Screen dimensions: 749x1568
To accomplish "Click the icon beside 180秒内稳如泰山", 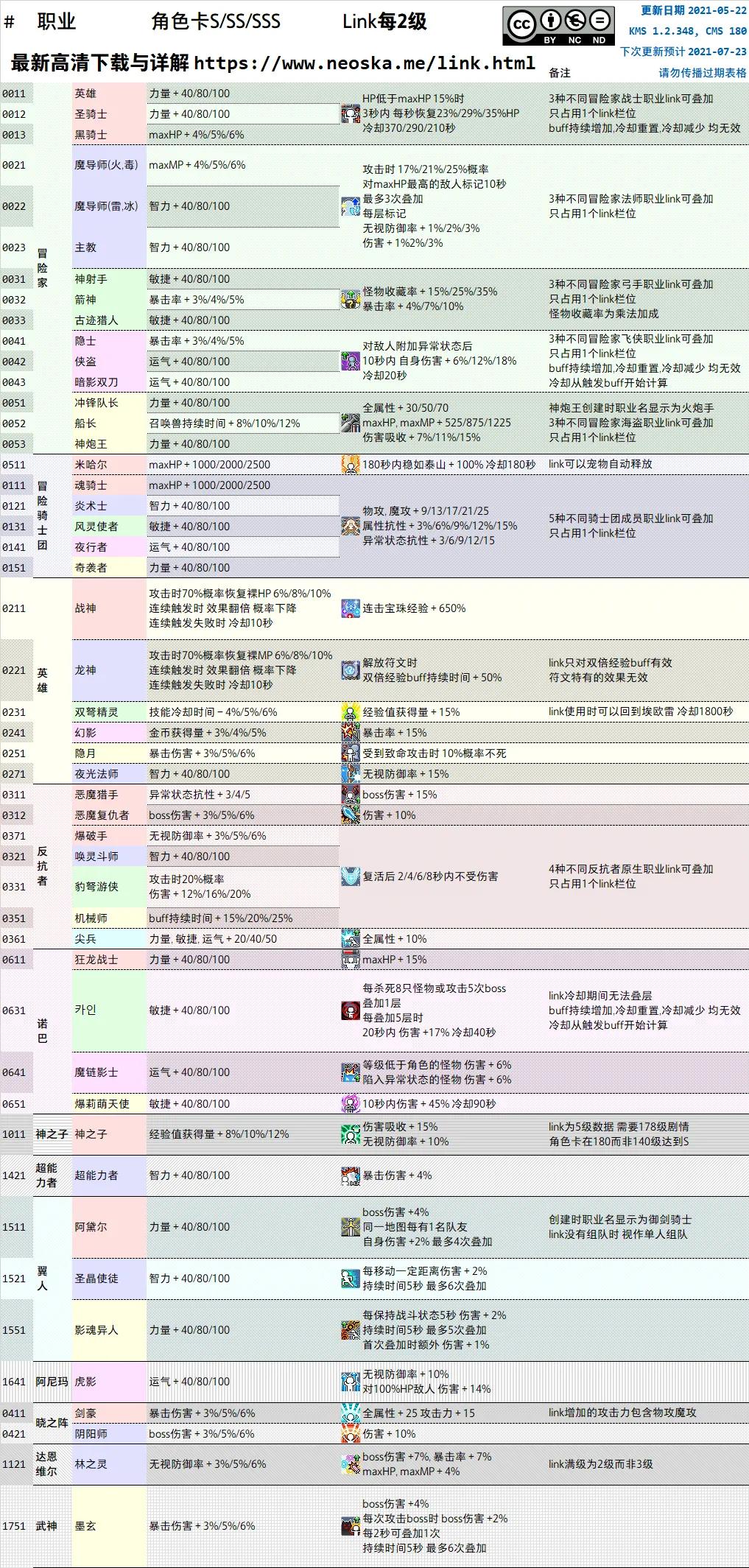I will (x=351, y=465).
